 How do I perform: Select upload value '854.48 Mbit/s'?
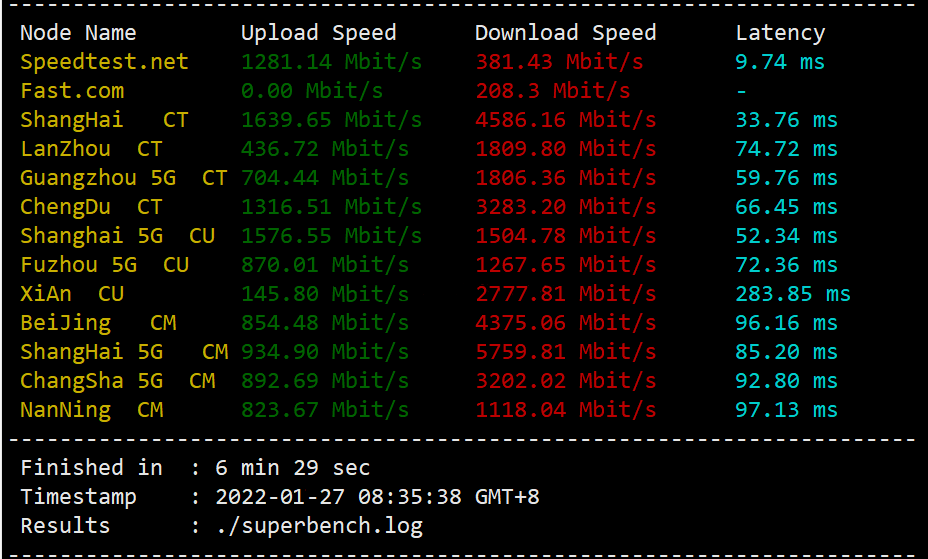[x=325, y=322]
